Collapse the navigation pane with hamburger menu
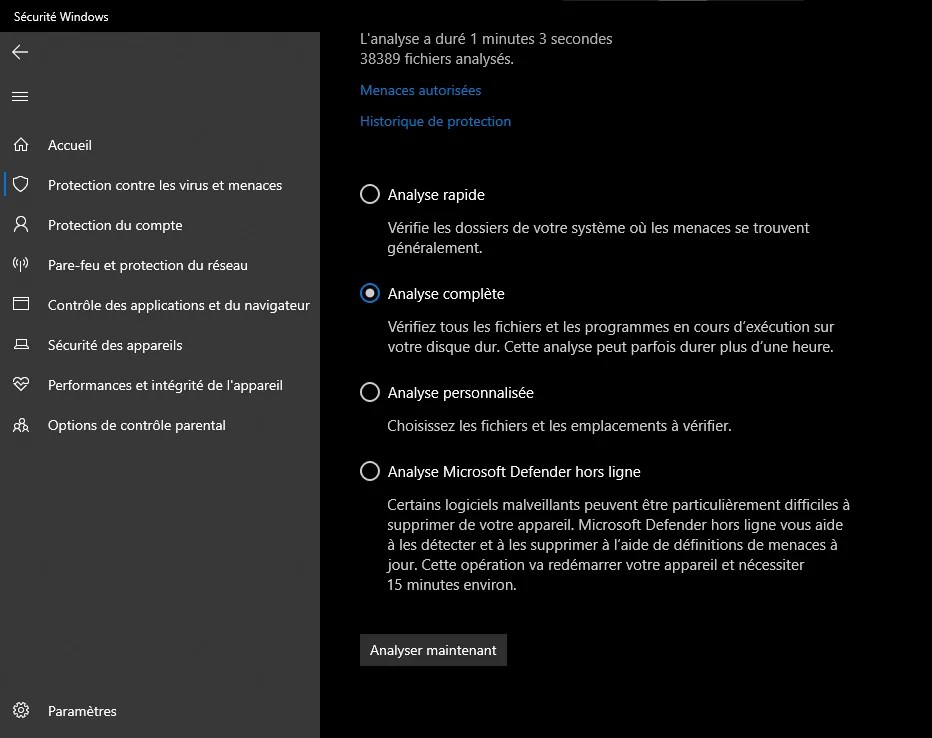932x738 pixels. point(20,96)
